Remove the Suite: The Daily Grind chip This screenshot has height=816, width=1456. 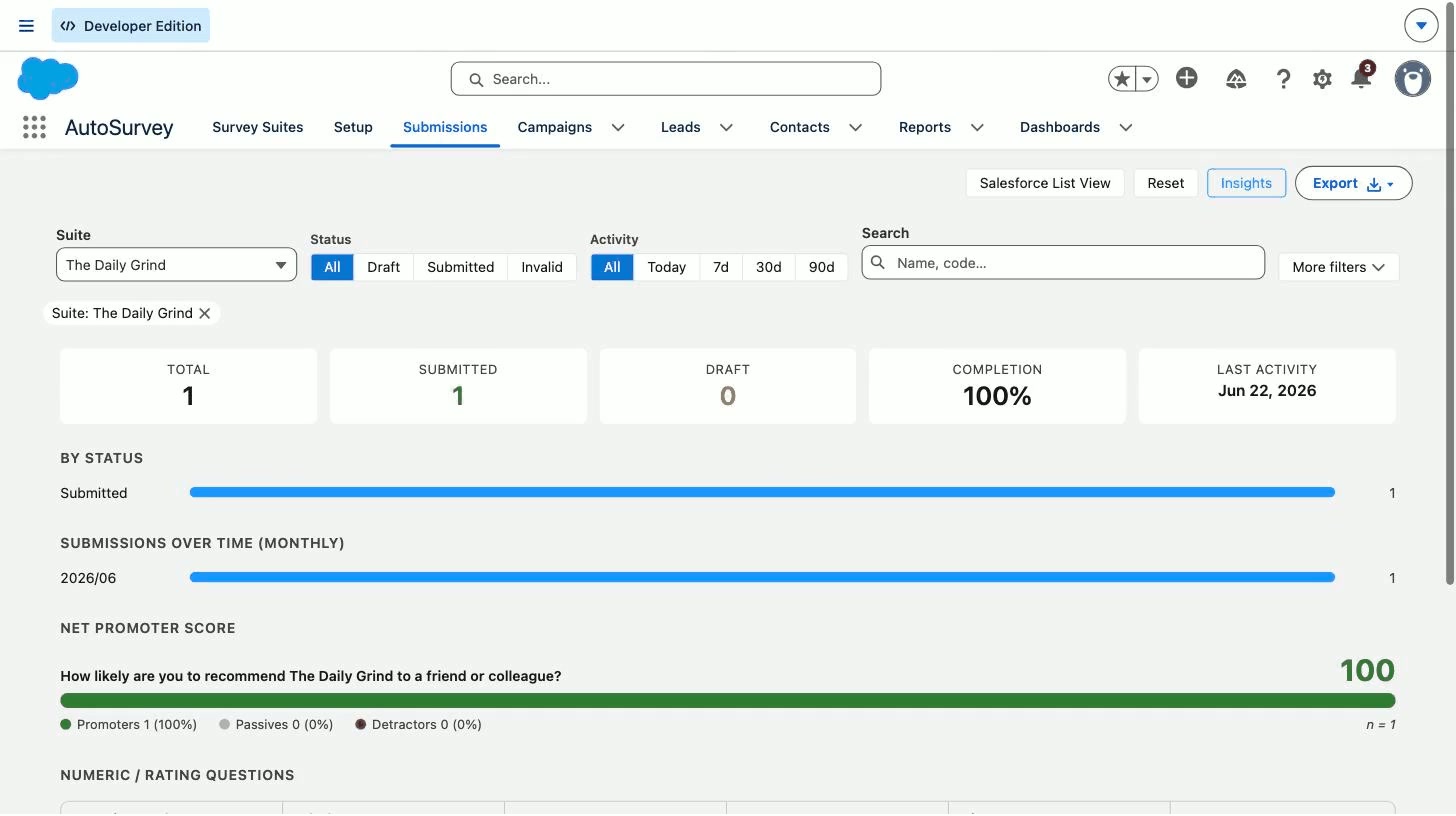pyautogui.click(x=205, y=313)
